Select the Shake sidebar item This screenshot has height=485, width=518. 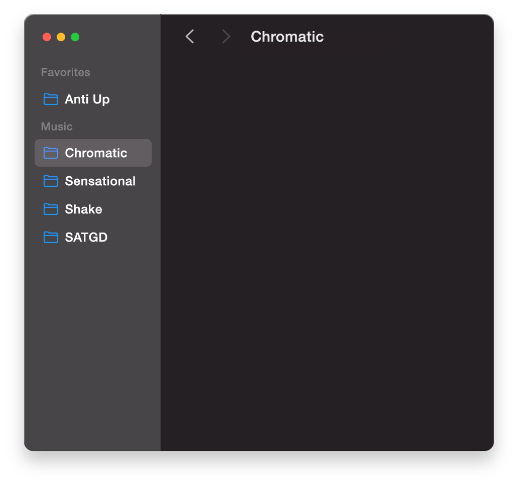click(93, 209)
